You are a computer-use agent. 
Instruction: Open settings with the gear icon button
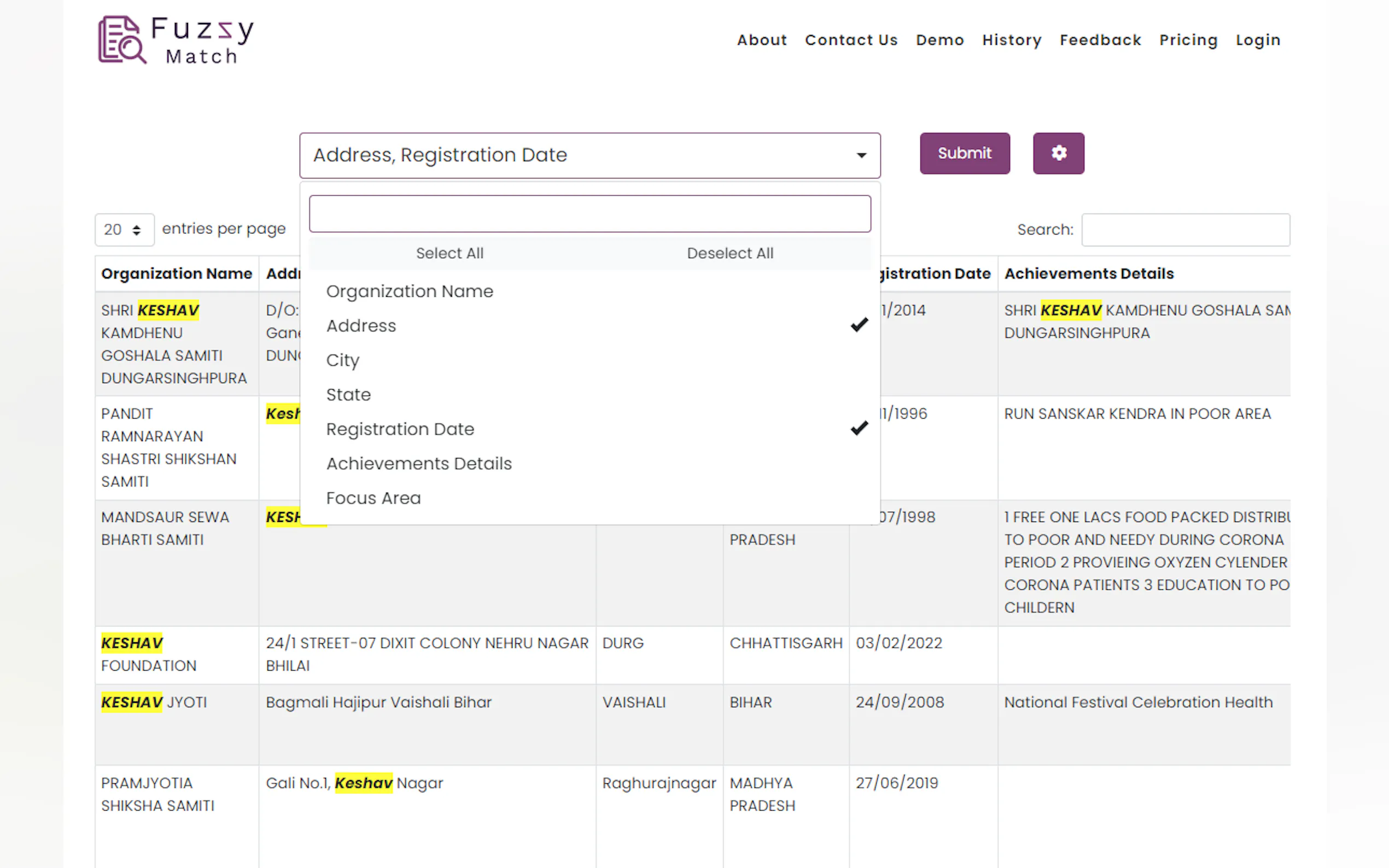pyautogui.click(x=1058, y=153)
